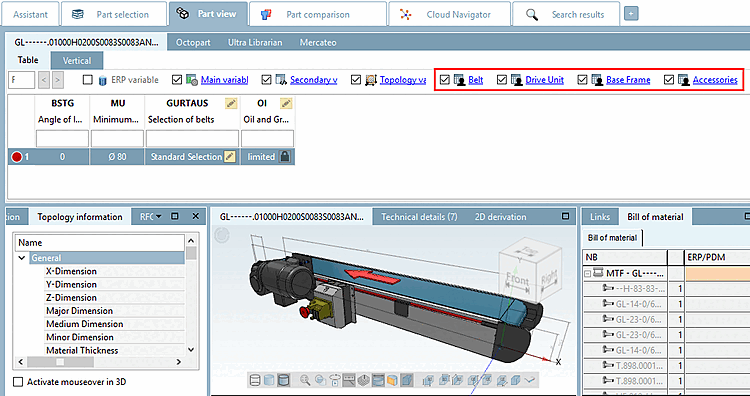This screenshot has height=396, width=750.
Task: Open the Belt link
Action: point(475,80)
